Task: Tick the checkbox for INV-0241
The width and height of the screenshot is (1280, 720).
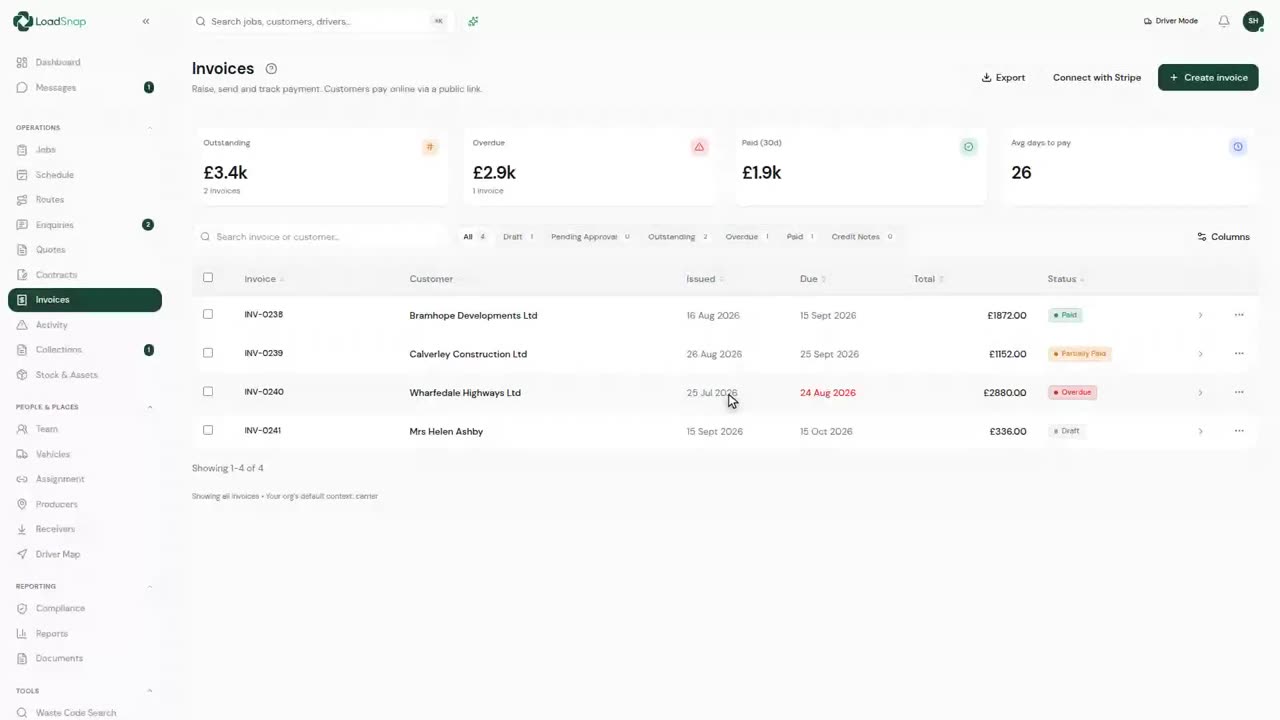Action: point(208,430)
